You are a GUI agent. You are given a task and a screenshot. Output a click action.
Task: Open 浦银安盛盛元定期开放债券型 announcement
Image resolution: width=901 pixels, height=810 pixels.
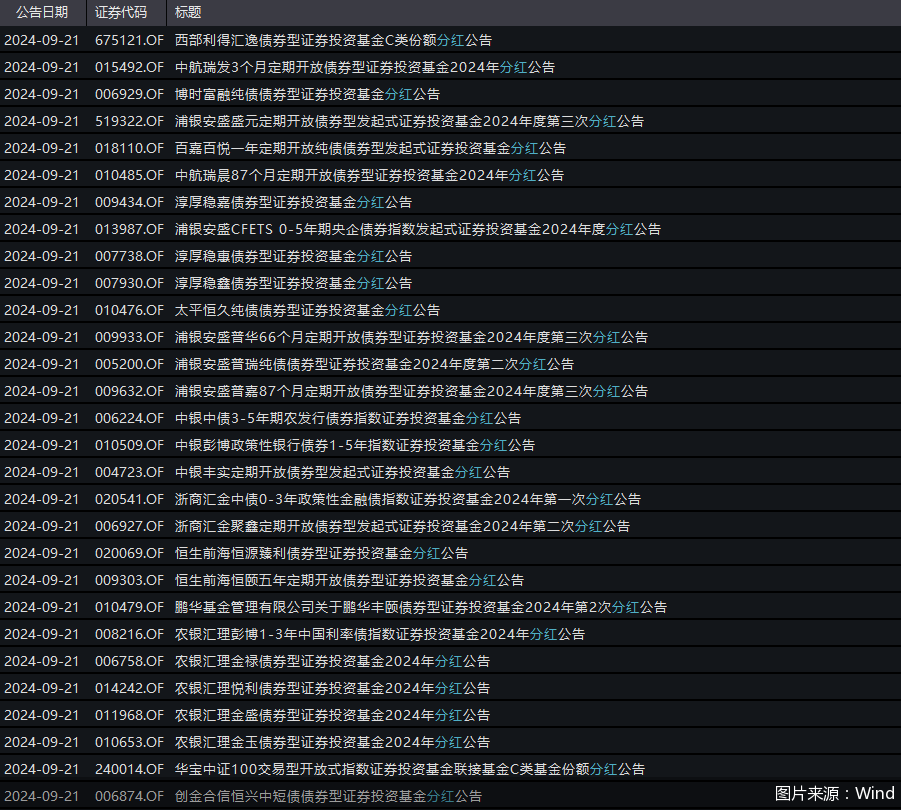pyautogui.click(x=409, y=121)
